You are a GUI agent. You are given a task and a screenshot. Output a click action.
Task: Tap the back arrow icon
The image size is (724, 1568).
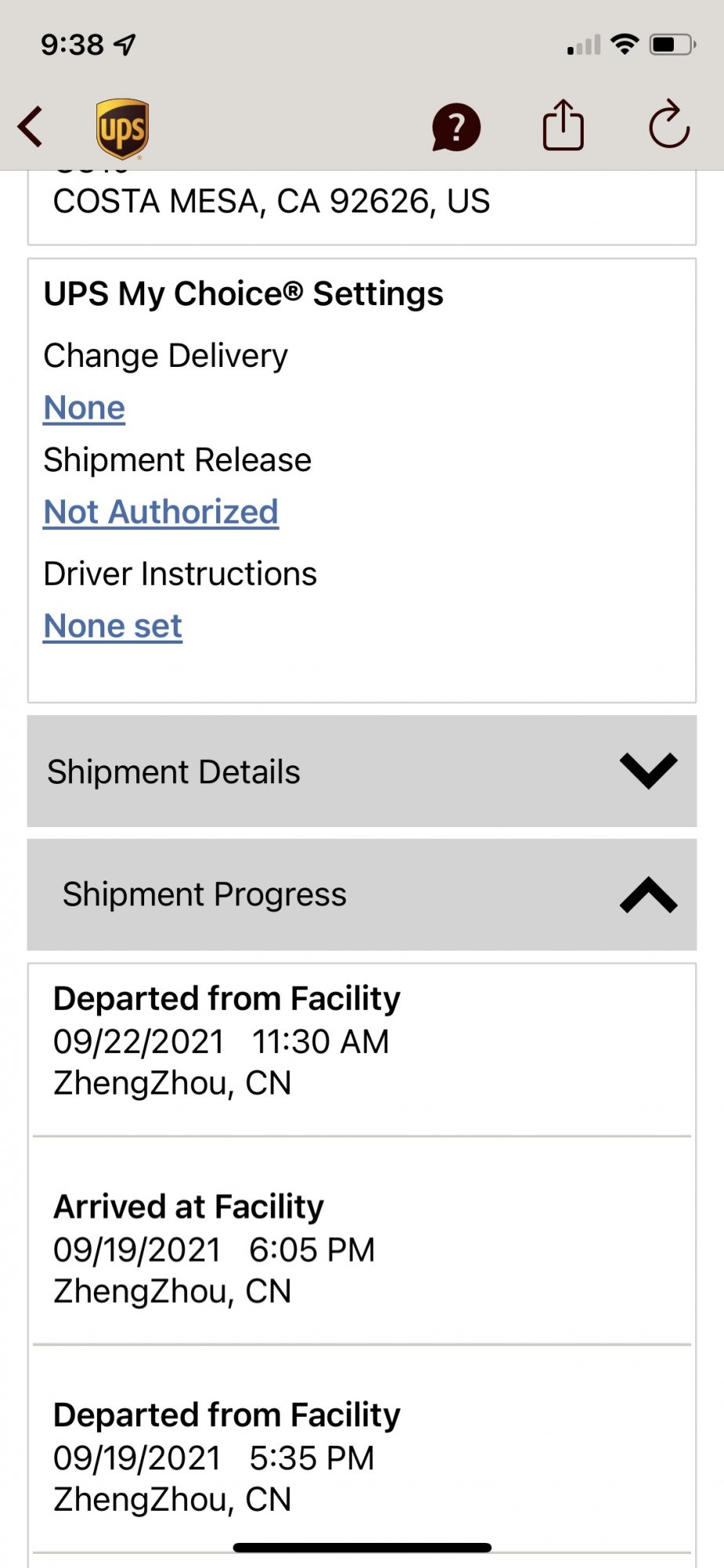[31, 127]
